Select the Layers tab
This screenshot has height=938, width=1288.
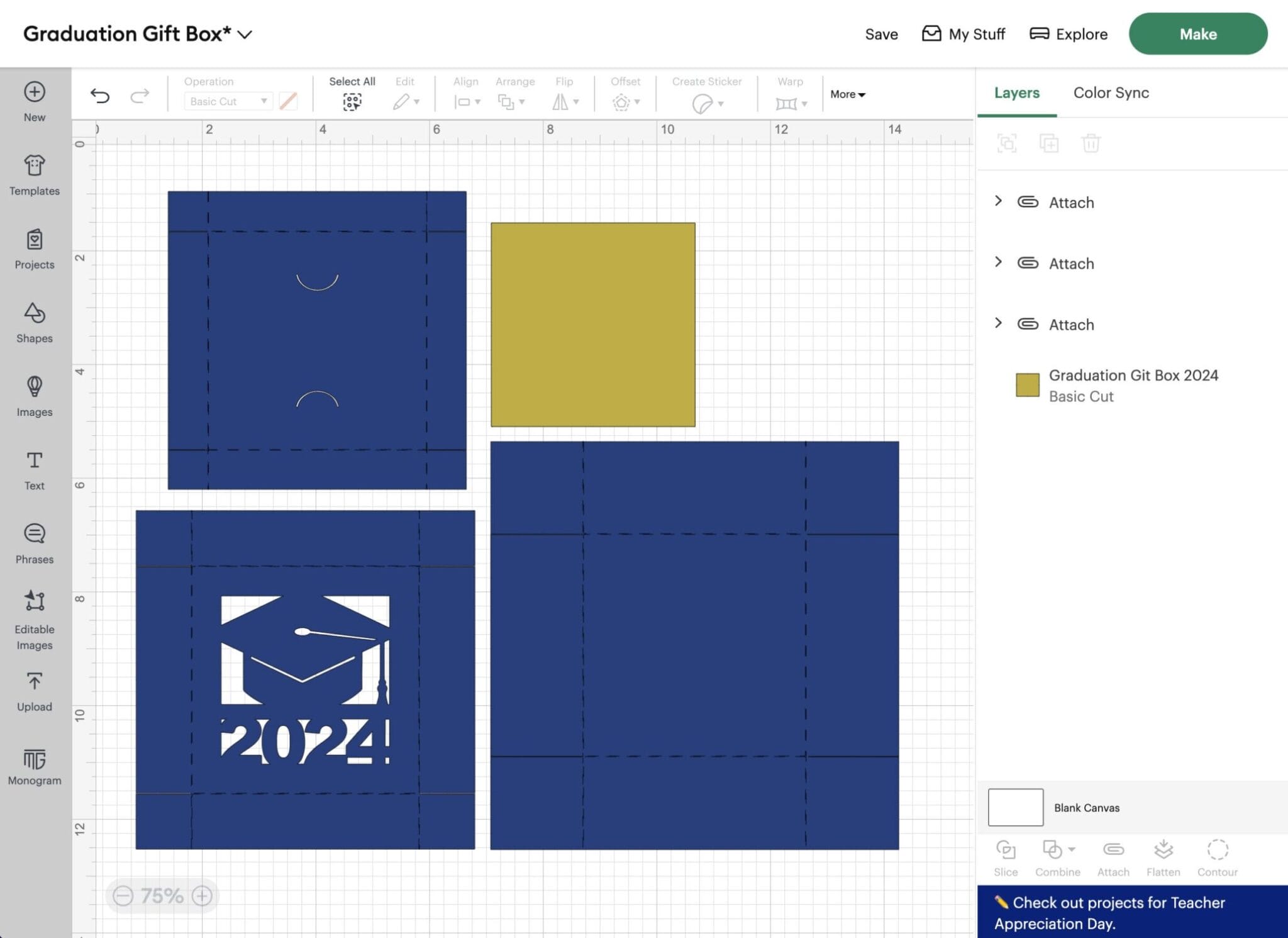[1016, 92]
